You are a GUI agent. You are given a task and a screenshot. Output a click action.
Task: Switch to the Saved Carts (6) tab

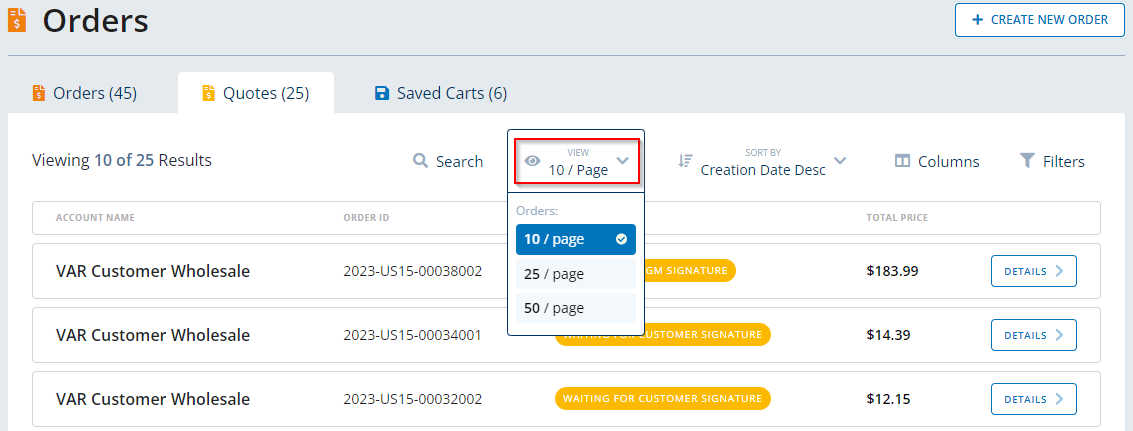441,93
